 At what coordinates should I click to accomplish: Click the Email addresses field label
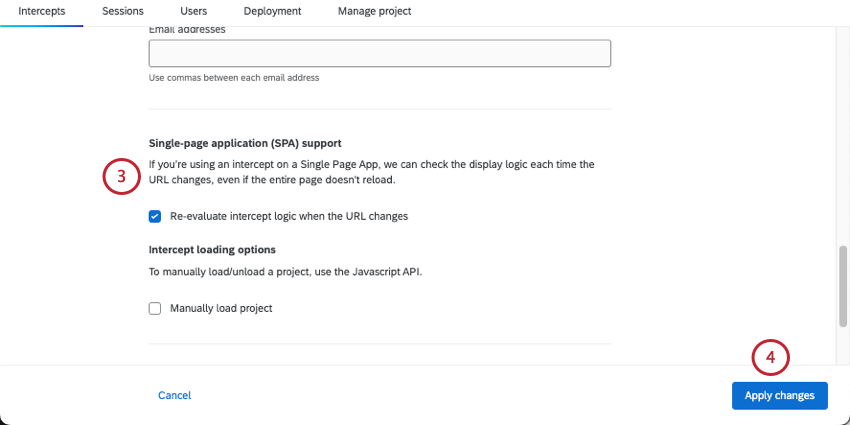click(187, 30)
